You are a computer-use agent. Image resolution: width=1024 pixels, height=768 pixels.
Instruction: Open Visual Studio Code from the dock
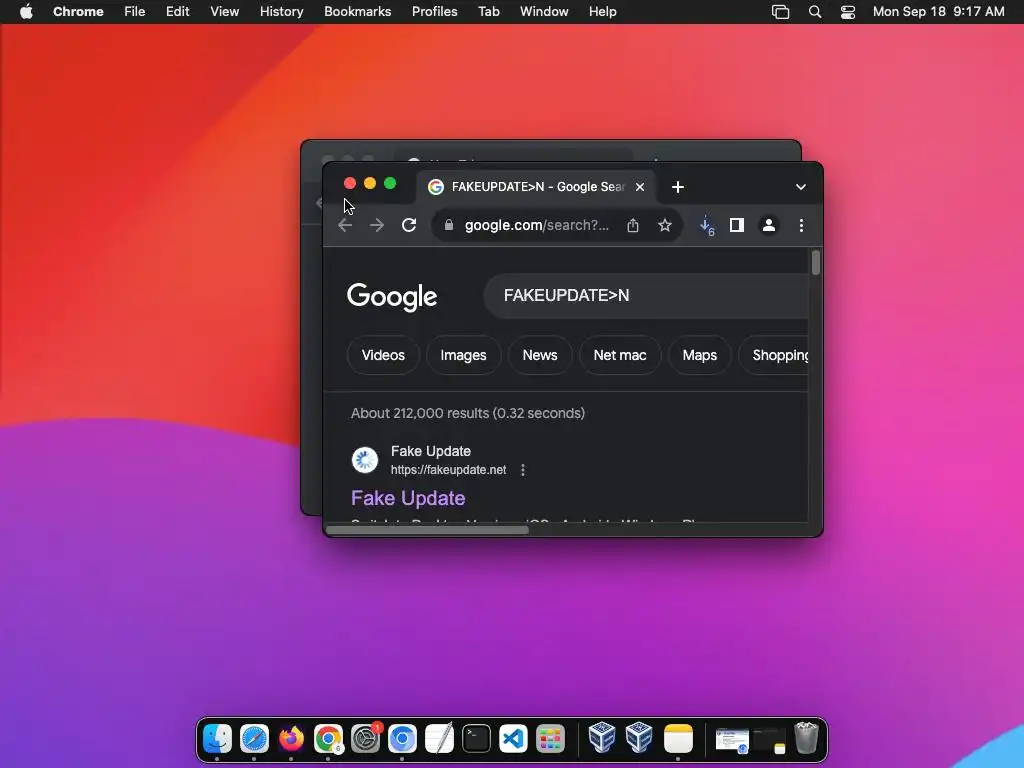(513, 739)
